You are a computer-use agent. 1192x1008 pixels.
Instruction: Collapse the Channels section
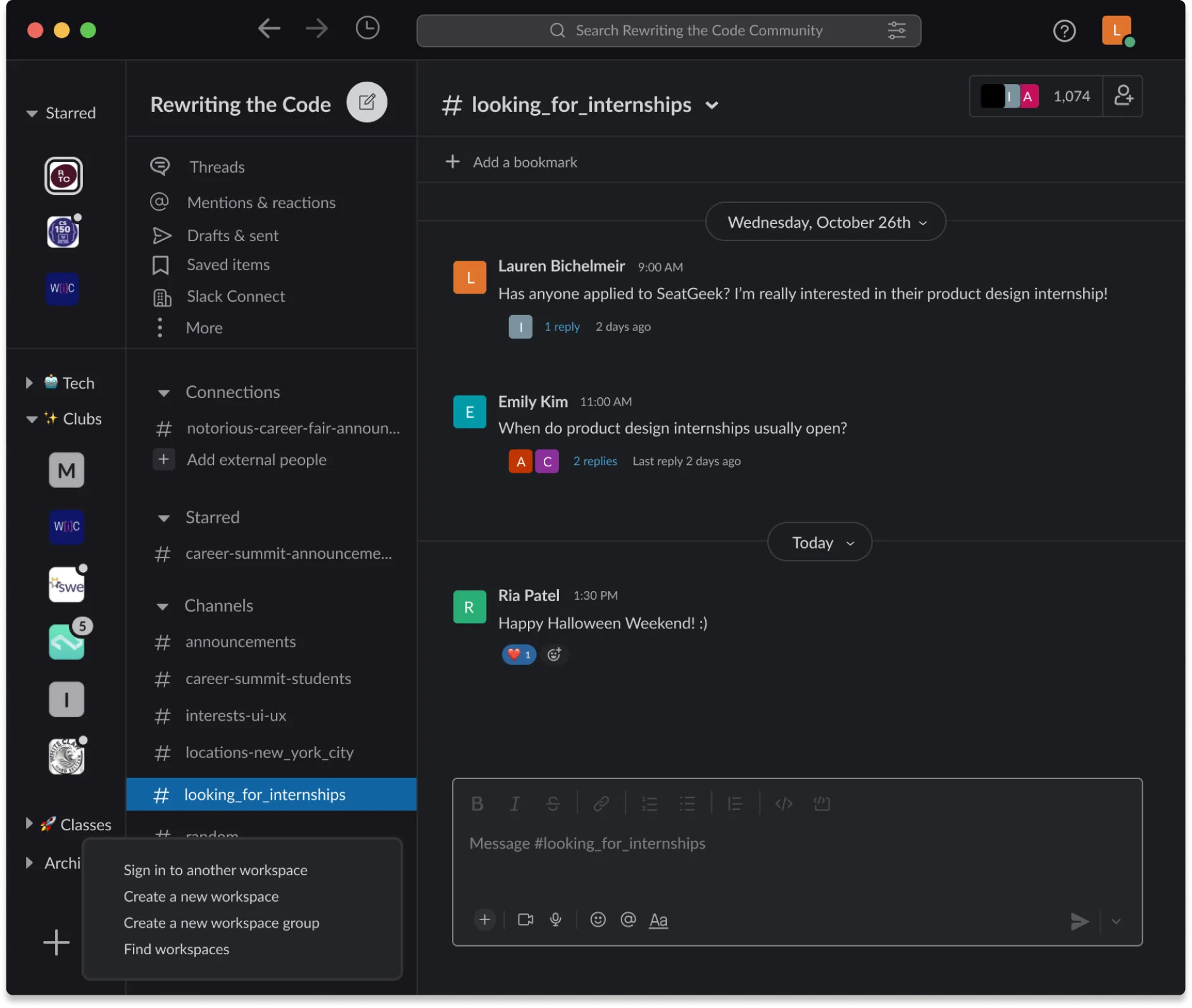pos(163,607)
